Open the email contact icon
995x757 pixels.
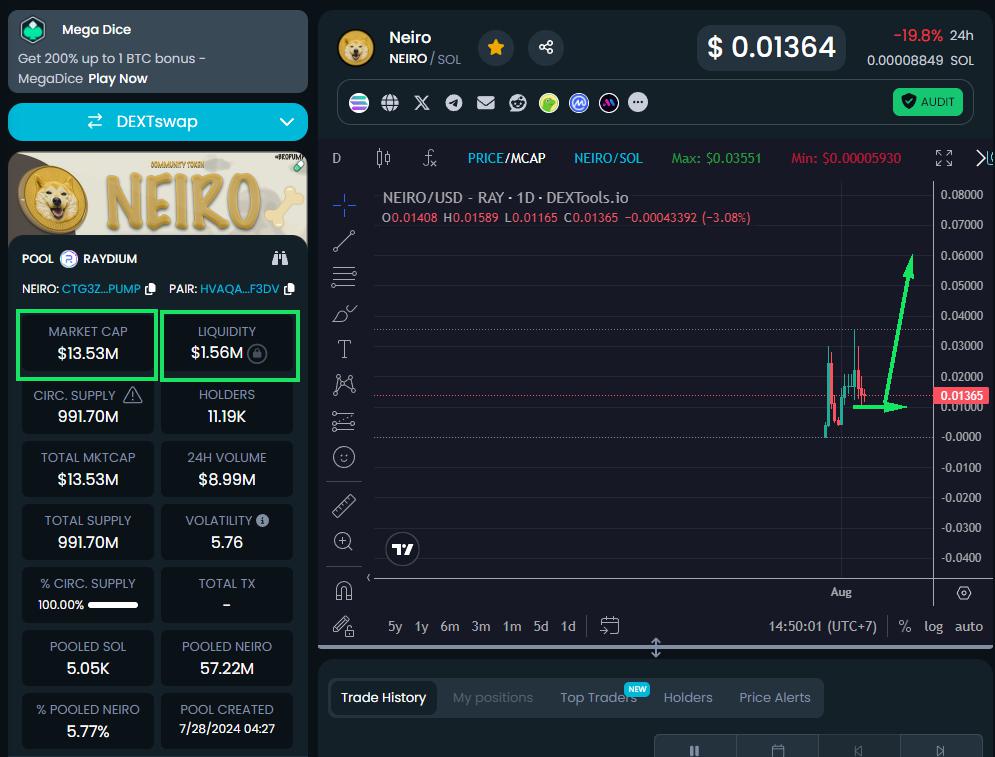click(485, 102)
